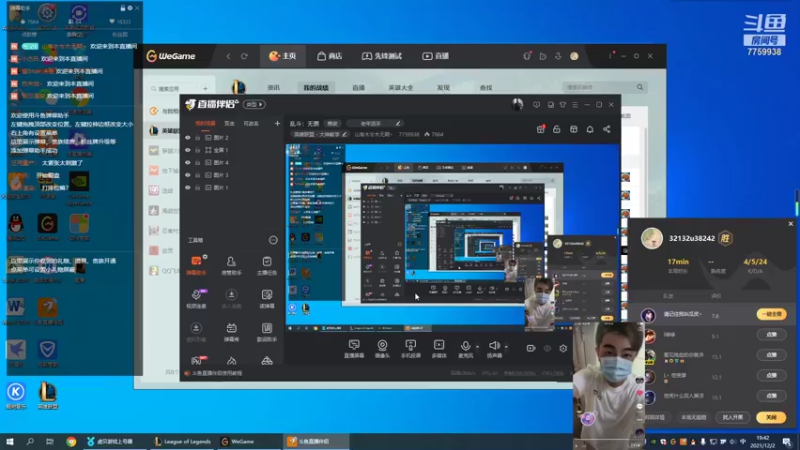The height and width of the screenshot is (450, 800).
Task: Click the yellow 关闭 button in the match panel
Action: pyautogui.click(x=771, y=417)
